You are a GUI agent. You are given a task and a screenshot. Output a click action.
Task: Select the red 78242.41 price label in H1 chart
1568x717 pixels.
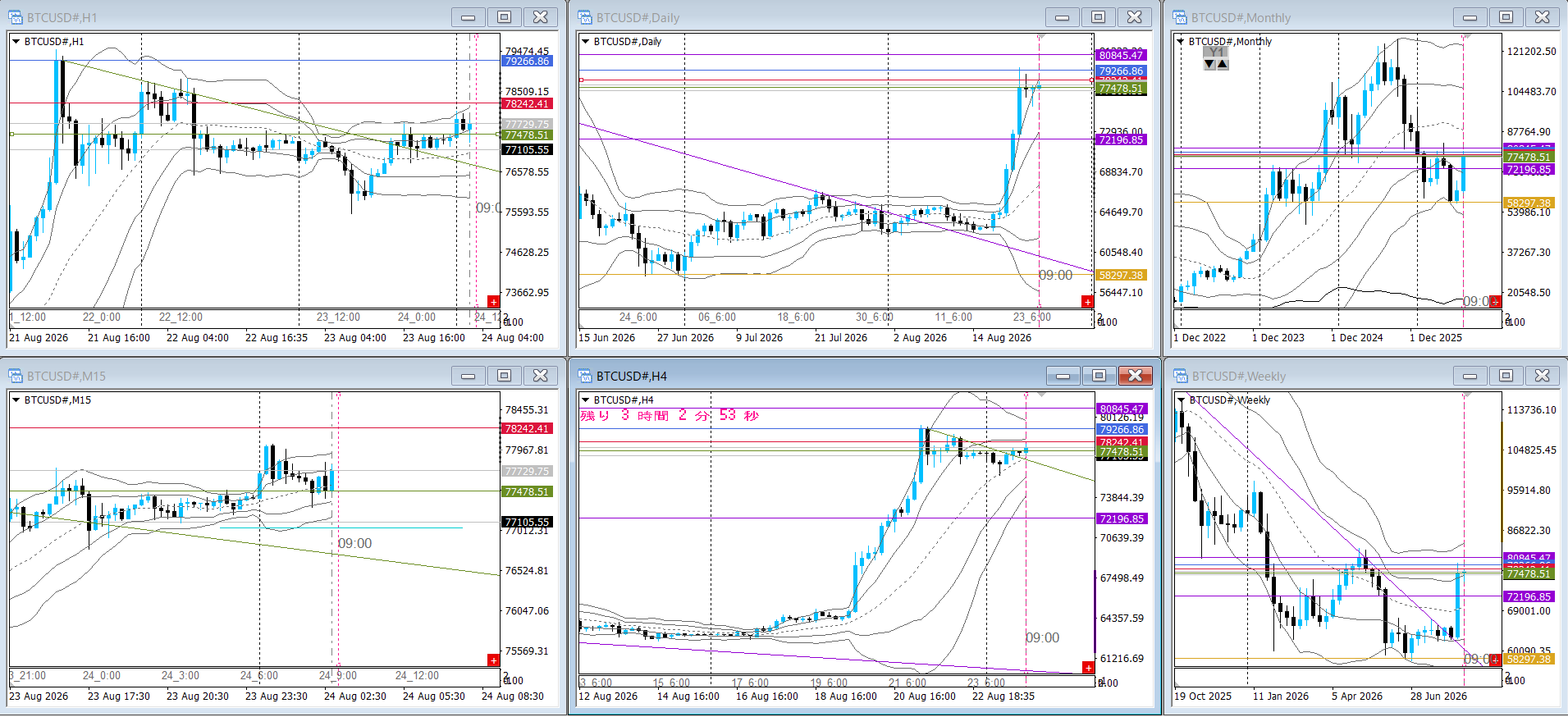527,104
